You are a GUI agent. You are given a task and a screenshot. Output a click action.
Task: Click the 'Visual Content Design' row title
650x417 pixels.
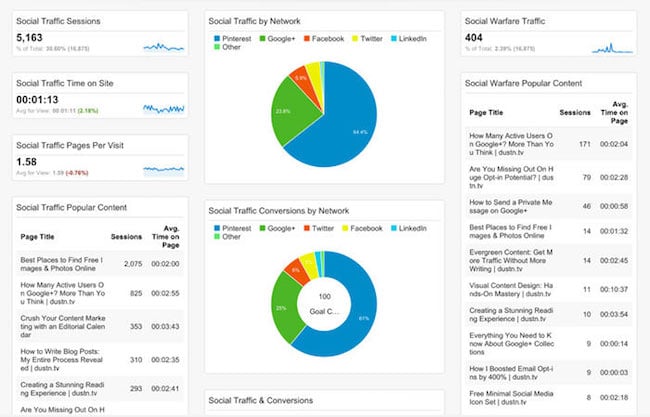[511, 289]
